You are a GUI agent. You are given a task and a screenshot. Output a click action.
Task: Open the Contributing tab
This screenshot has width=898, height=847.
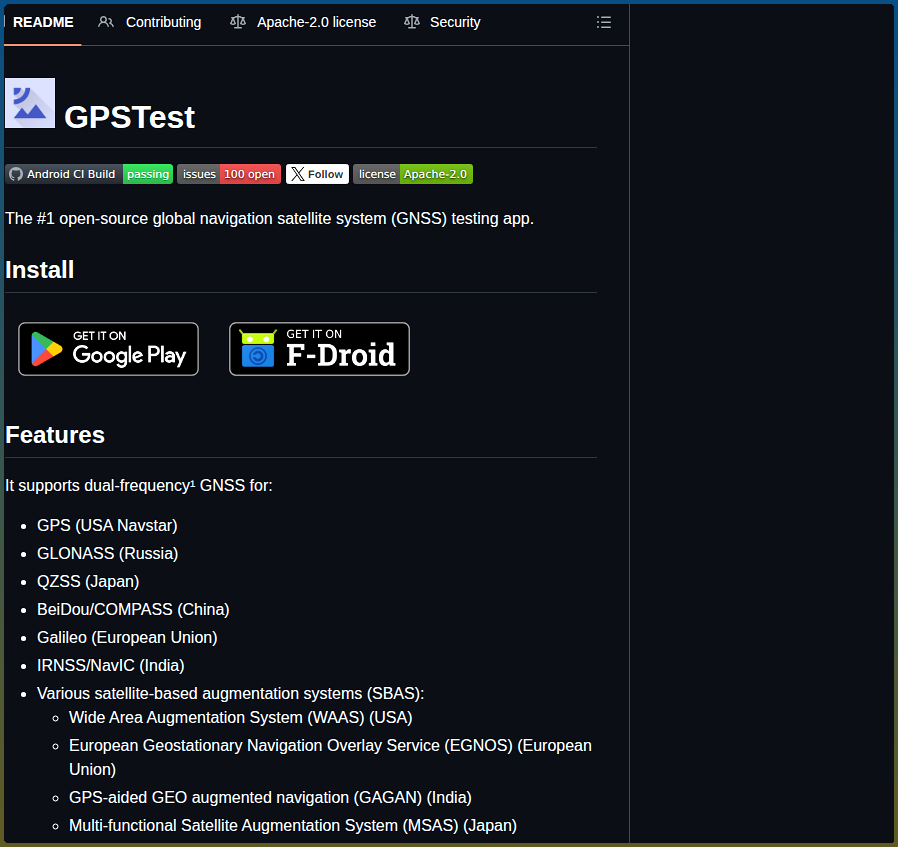point(150,22)
